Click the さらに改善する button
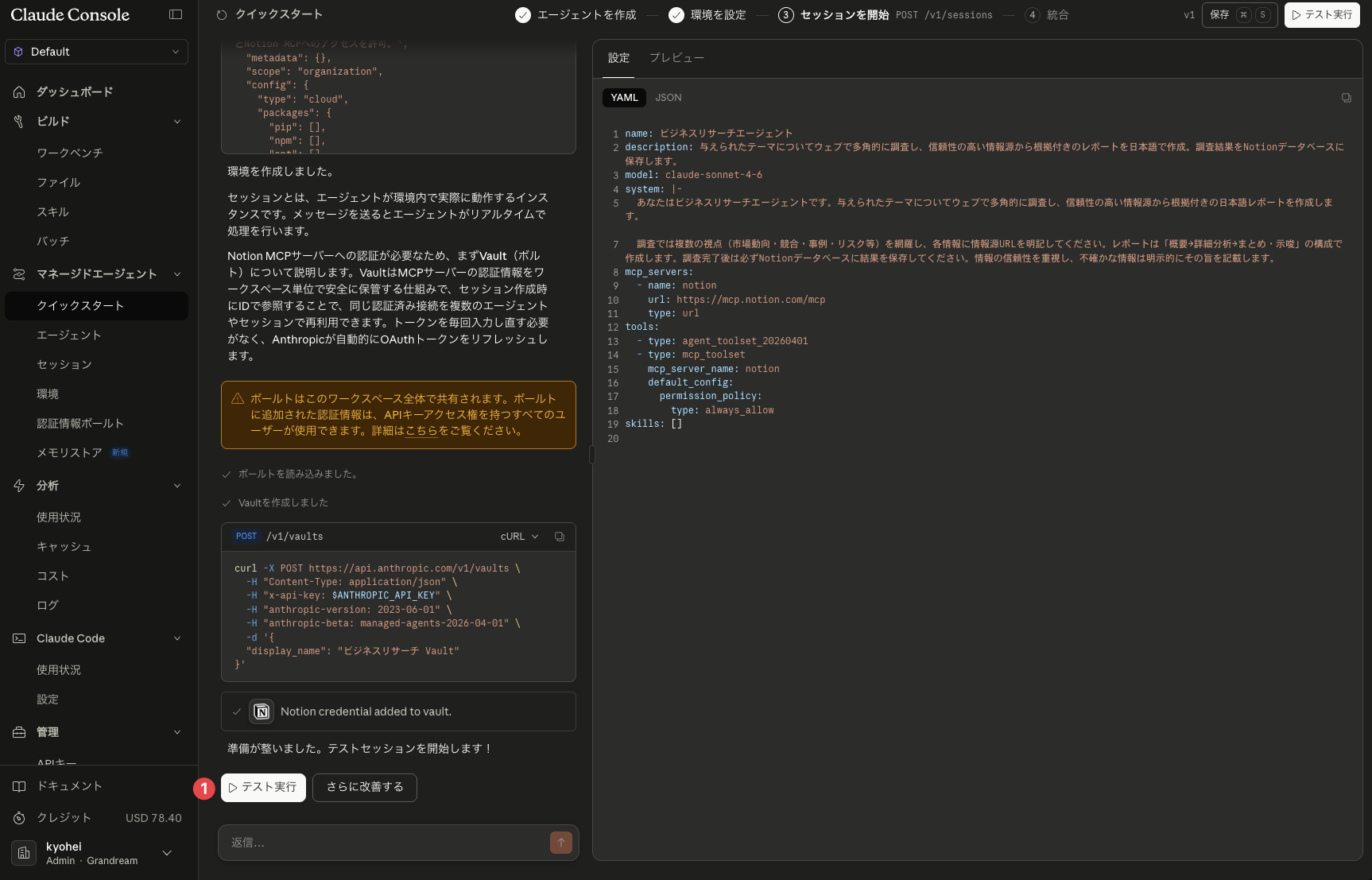Image resolution: width=1372 pixels, height=880 pixels. [365, 787]
